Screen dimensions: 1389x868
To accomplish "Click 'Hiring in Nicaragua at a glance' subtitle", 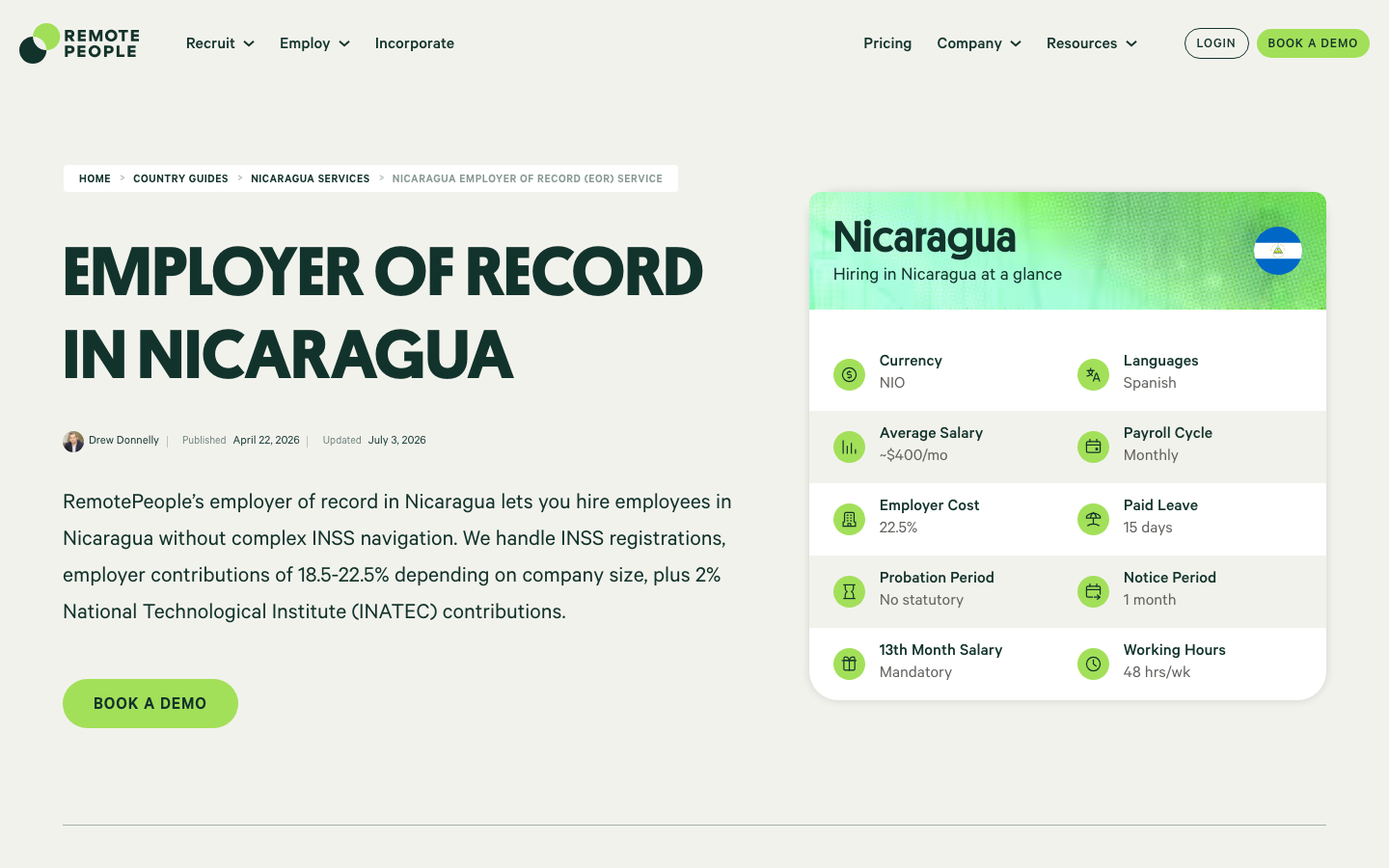I will [x=947, y=274].
